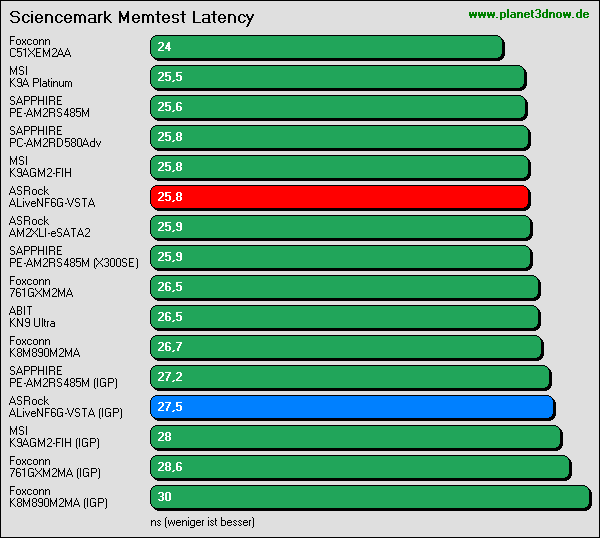Select the SAPPHIRE PE-AM2RS485M (IGP) label

(x=64, y=377)
